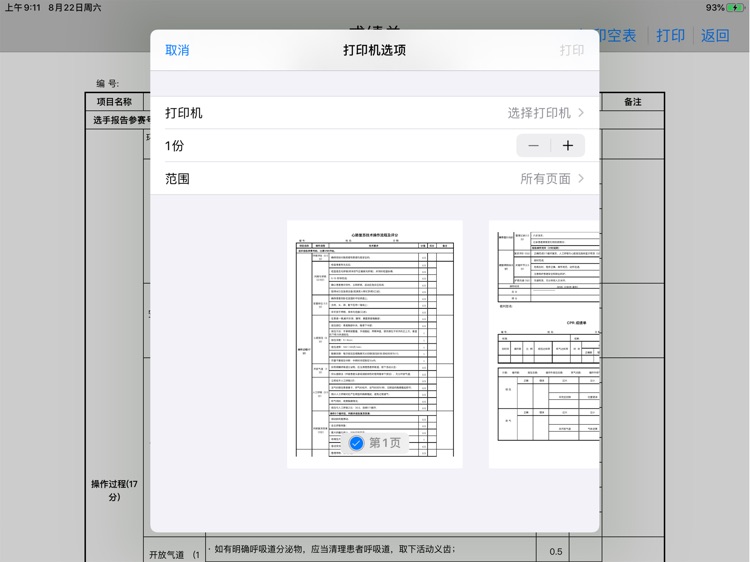Screen dimensions: 750x562
Task: Tap the 打印机选项 dialog title
Action: tap(375, 50)
